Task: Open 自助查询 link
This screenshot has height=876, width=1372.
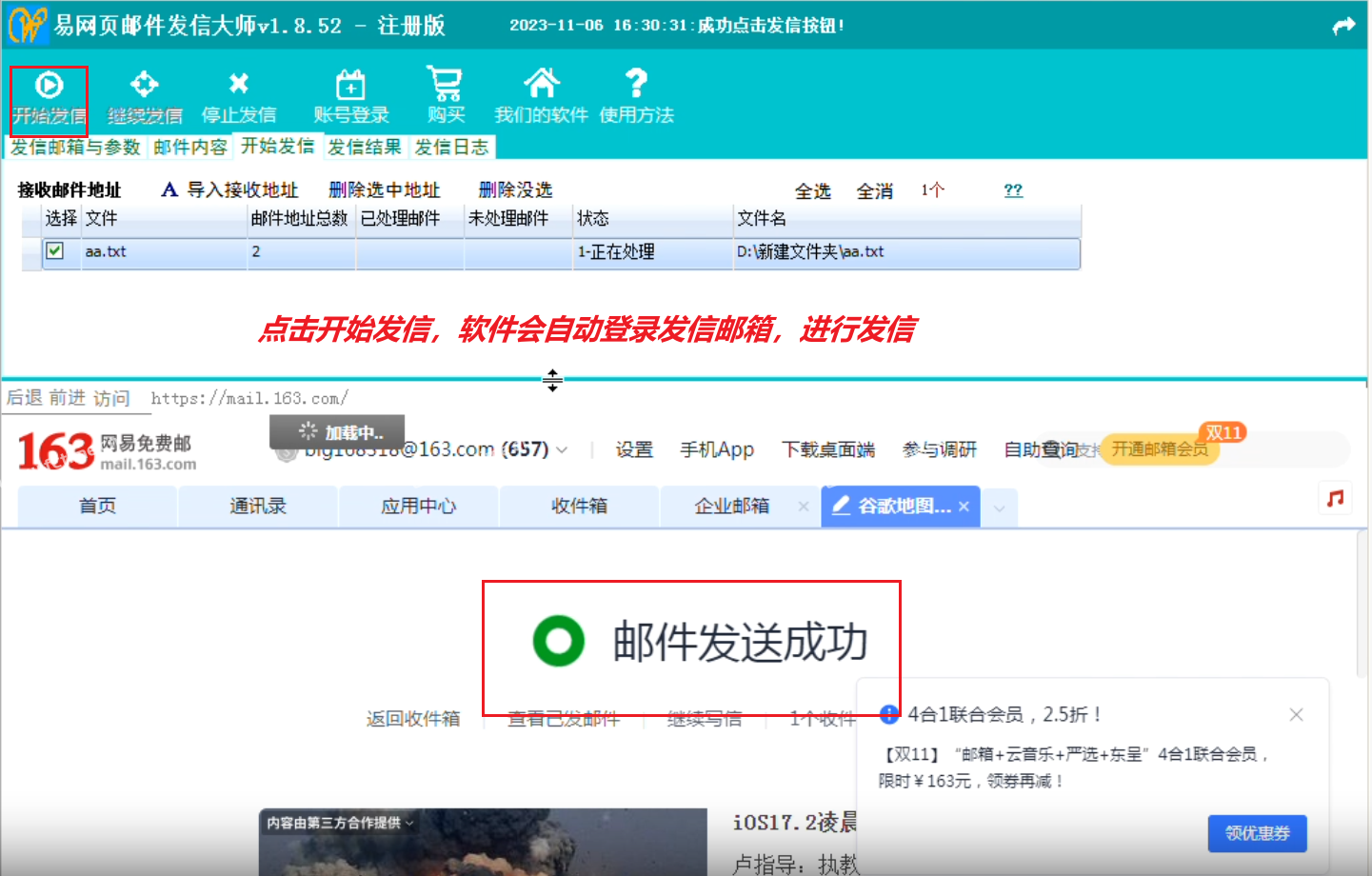Action: [1041, 449]
